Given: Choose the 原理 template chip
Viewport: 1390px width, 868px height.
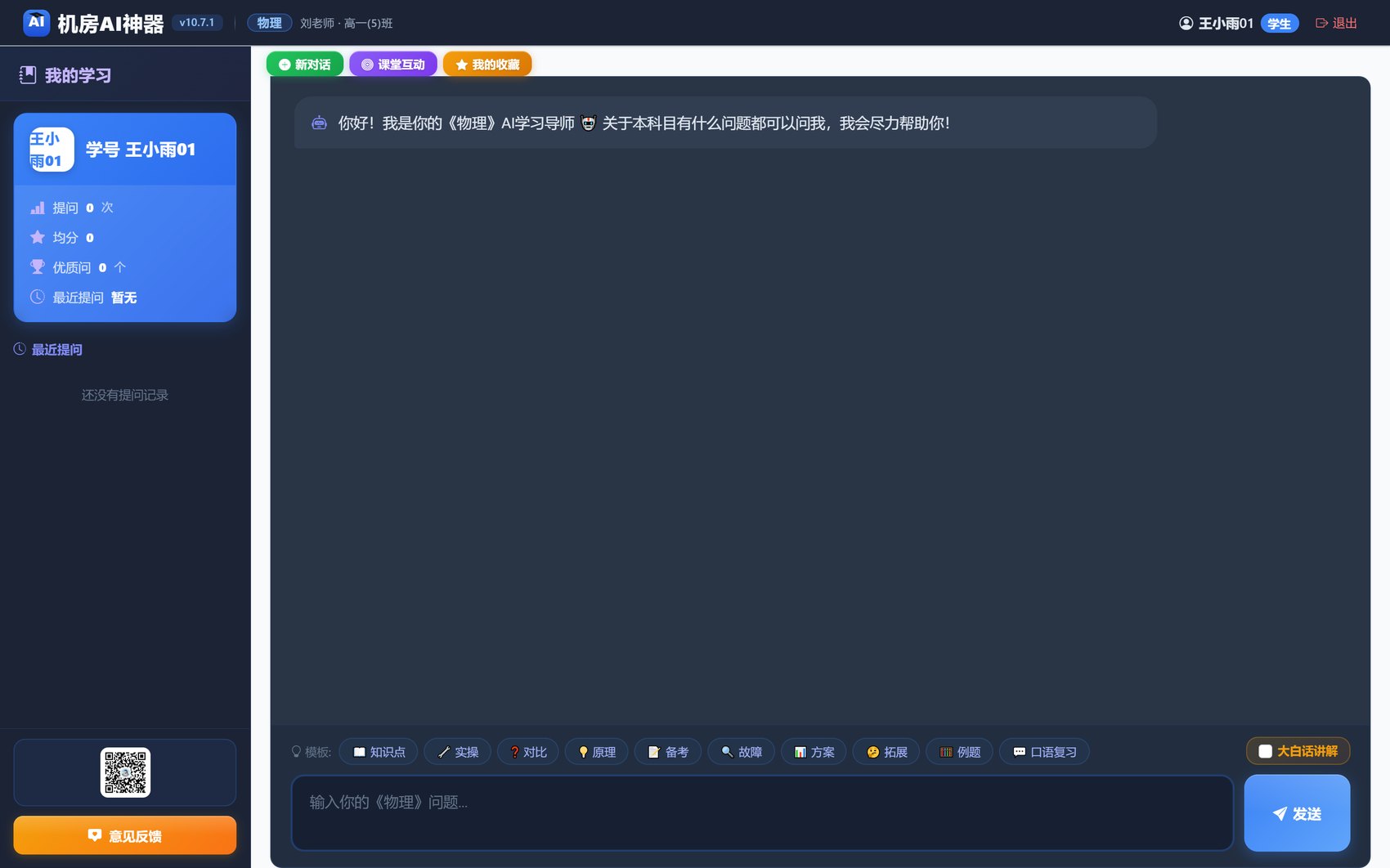Looking at the screenshot, I should [x=597, y=752].
